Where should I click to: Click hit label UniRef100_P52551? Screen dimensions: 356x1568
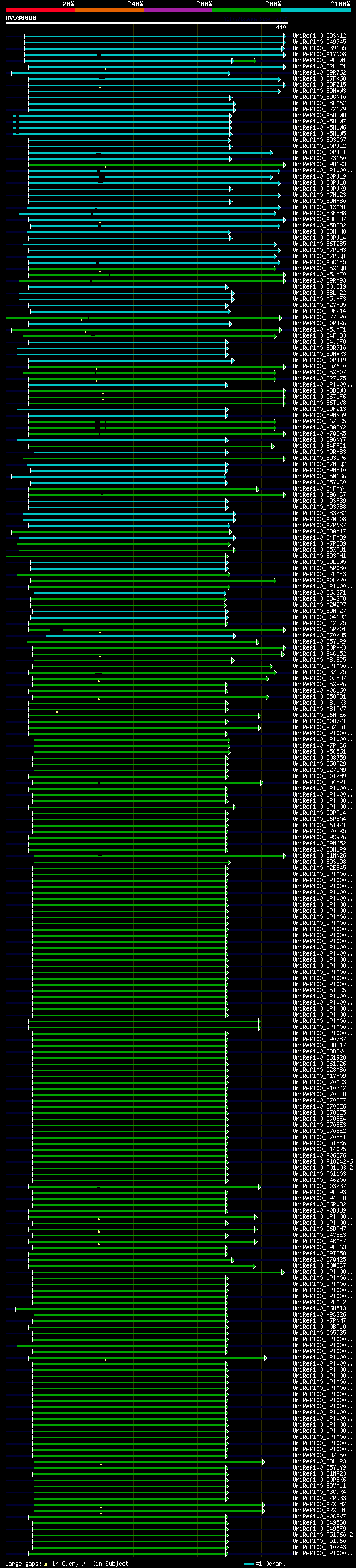pyautogui.click(x=319, y=728)
